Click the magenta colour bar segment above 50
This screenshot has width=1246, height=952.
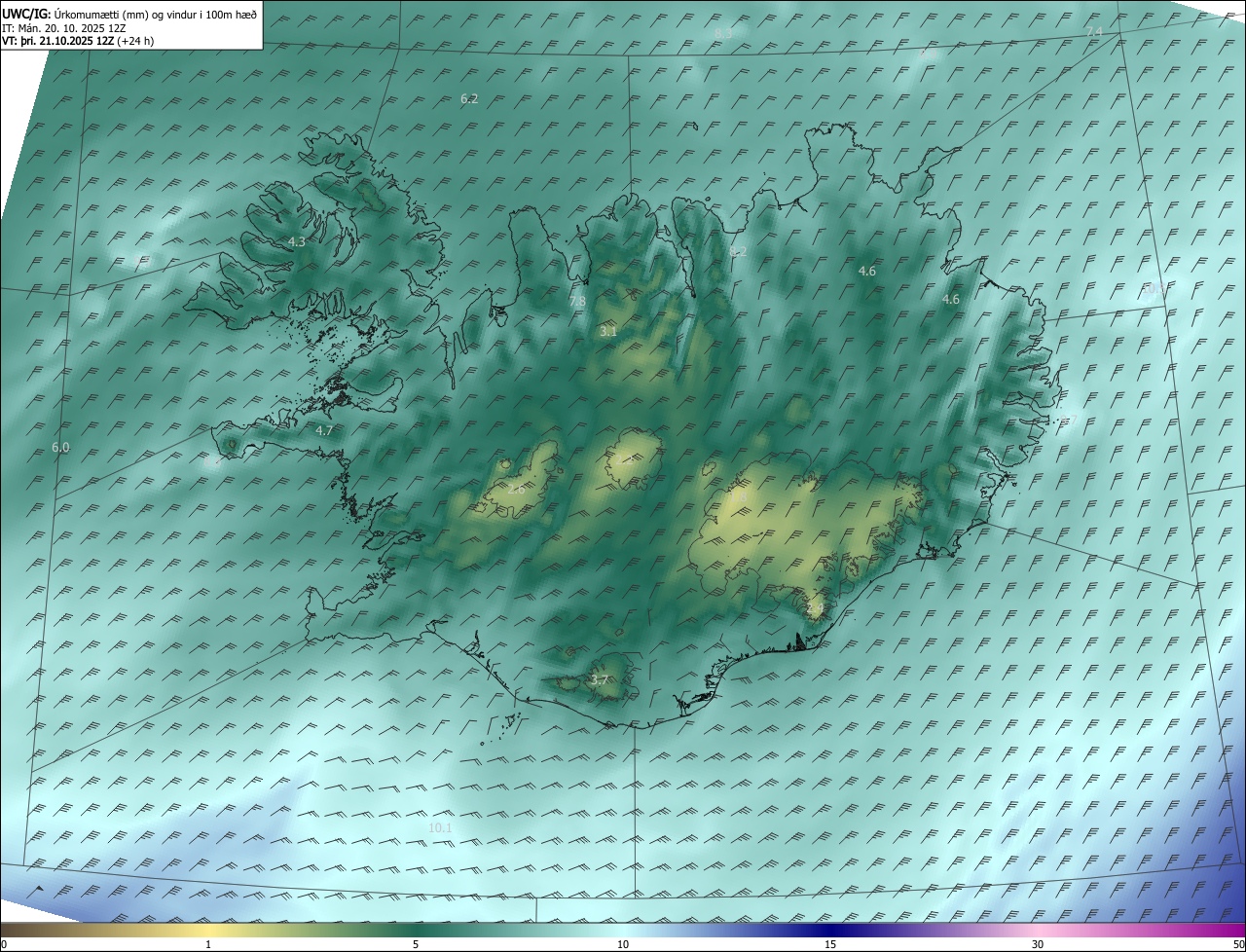tap(1234, 931)
